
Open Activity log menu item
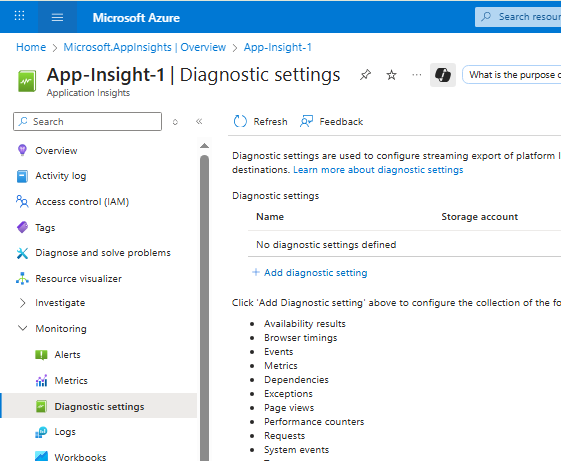pyautogui.click(x=60, y=176)
